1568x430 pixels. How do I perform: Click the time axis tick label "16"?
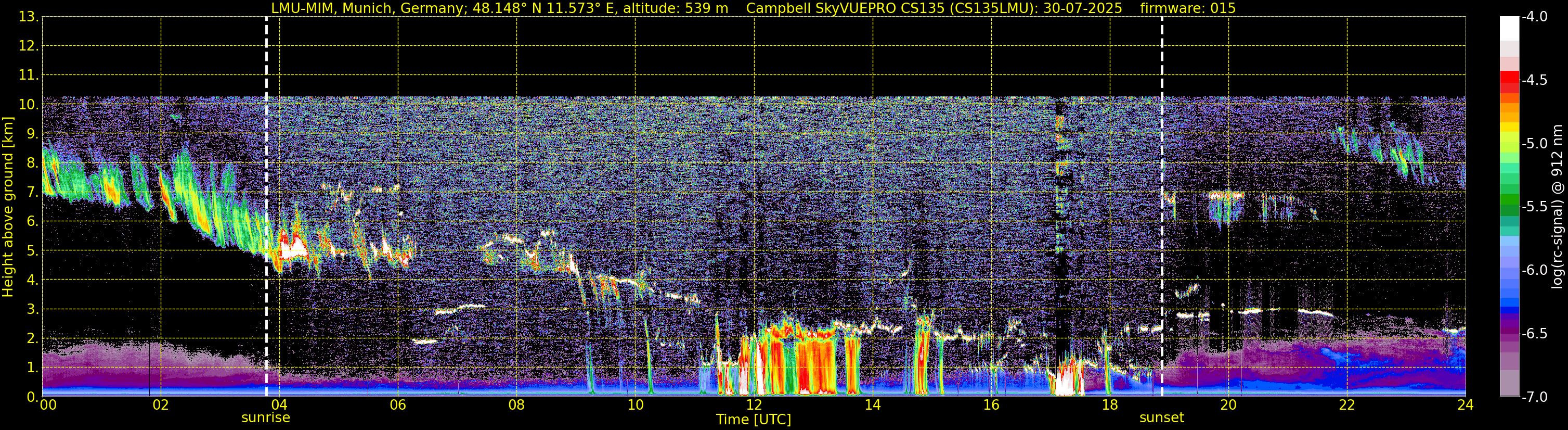[x=991, y=405]
